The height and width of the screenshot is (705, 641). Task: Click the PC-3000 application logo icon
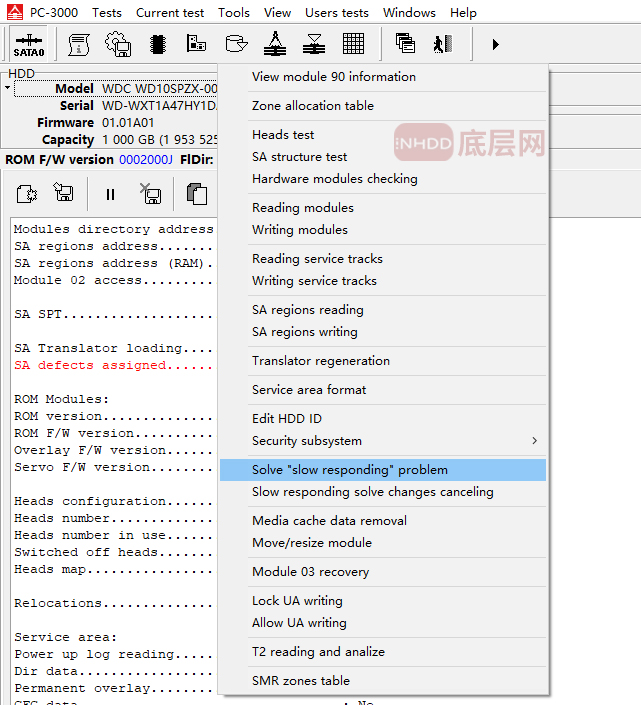click(15, 13)
